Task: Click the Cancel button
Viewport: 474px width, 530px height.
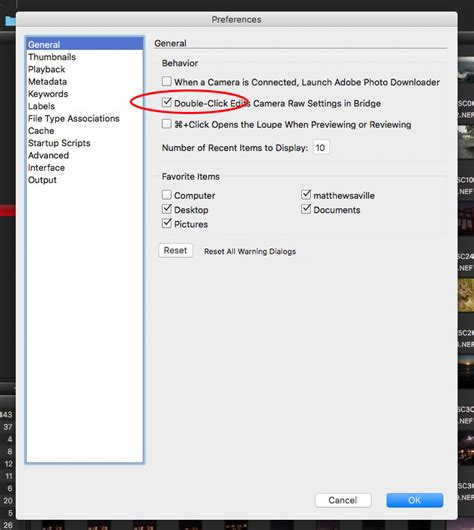Action: 343,500
